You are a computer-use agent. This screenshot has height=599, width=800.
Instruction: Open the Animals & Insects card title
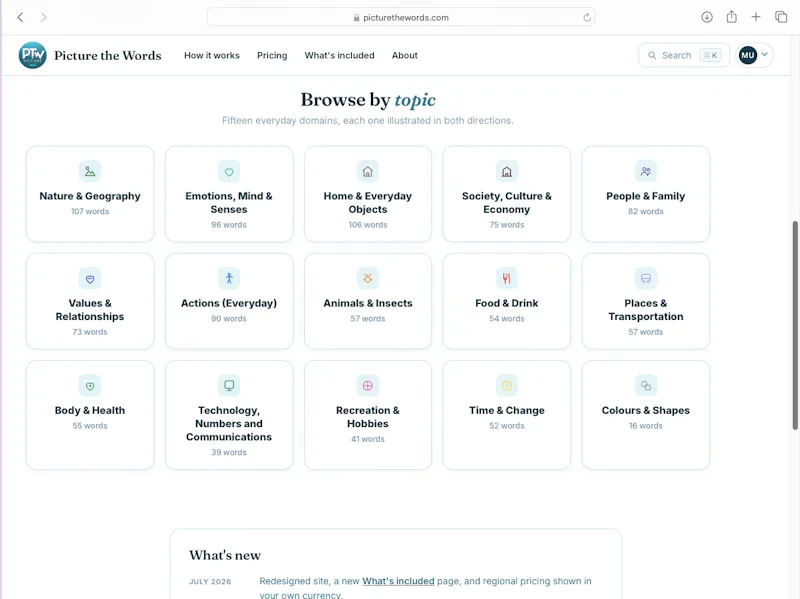coord(368,303)
